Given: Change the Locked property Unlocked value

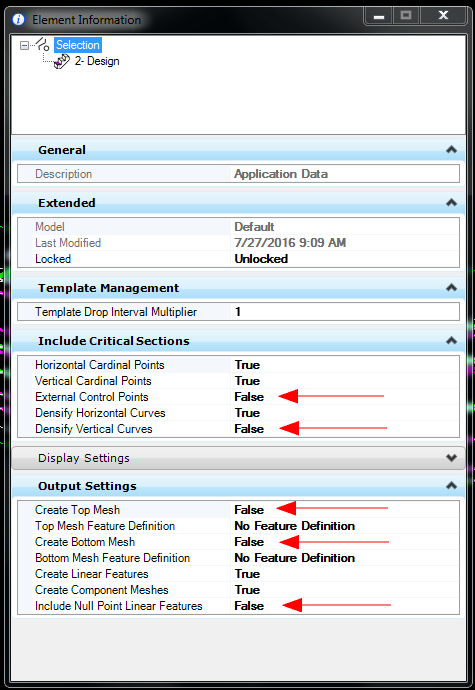Looking at the screenshot, I should pyautogui.click(x=261, y=259).
